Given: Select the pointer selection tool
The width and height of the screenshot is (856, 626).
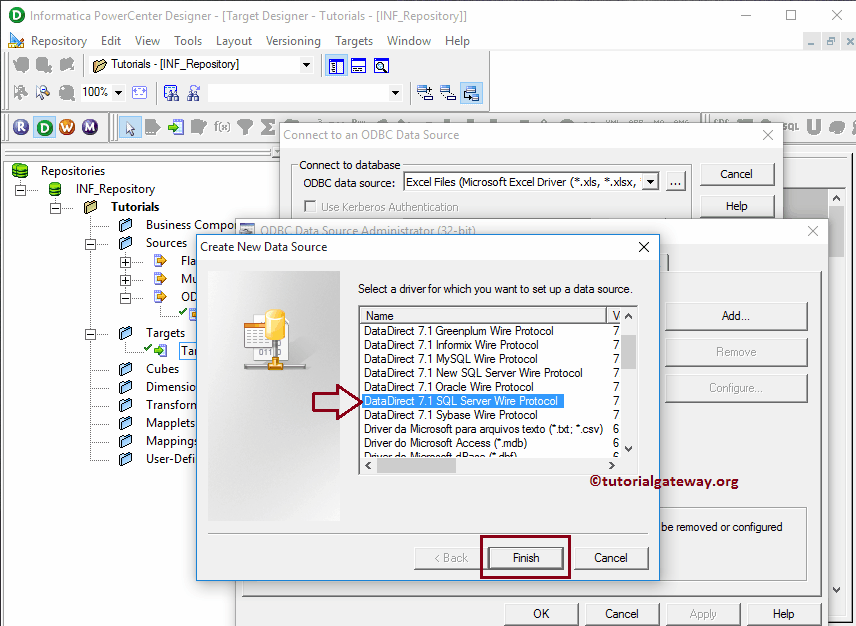Looking at the screenshot, I should click(x=131, y=127).
